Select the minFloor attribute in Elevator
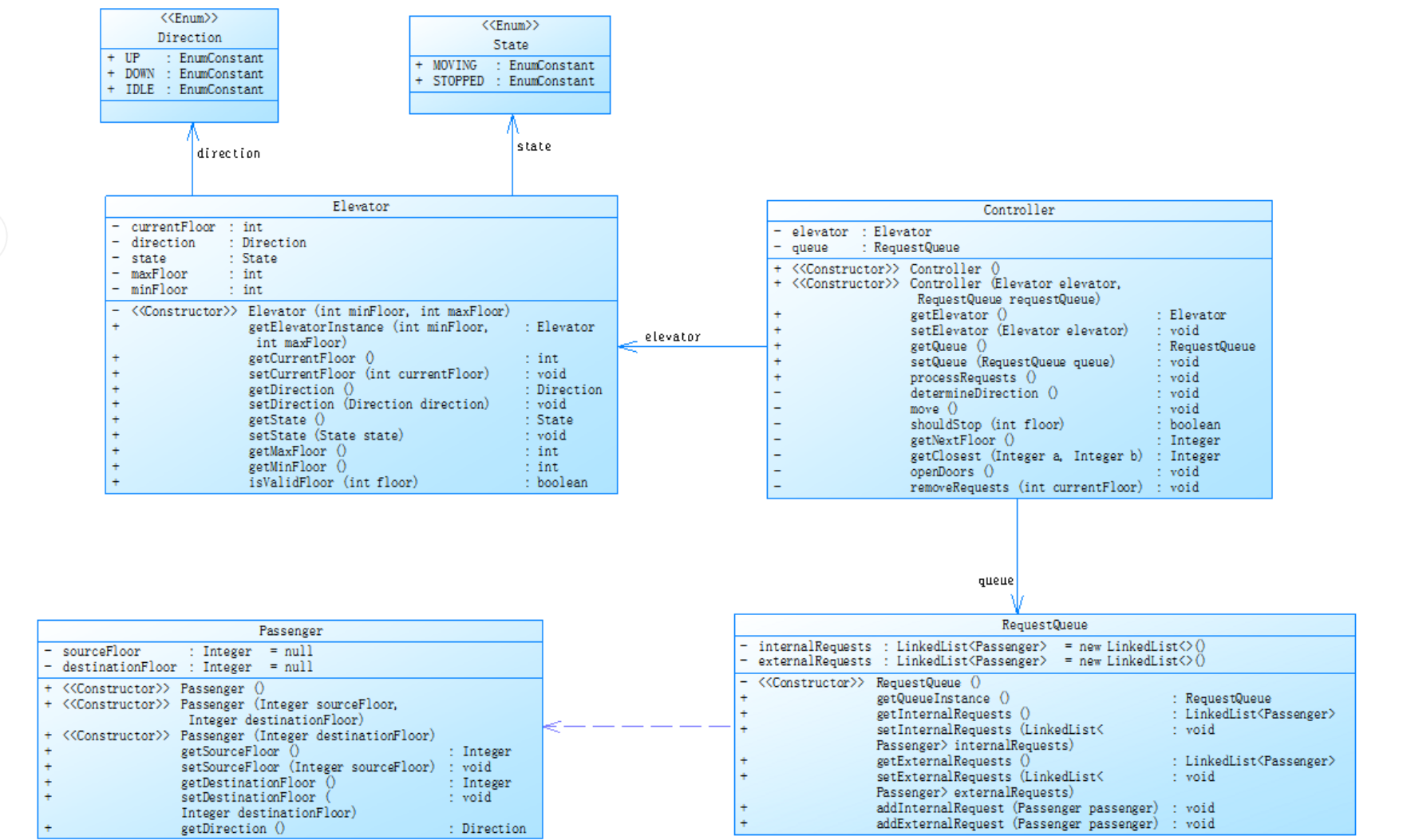This screenshot has height=840, width=1411. [x=188, y=290]
